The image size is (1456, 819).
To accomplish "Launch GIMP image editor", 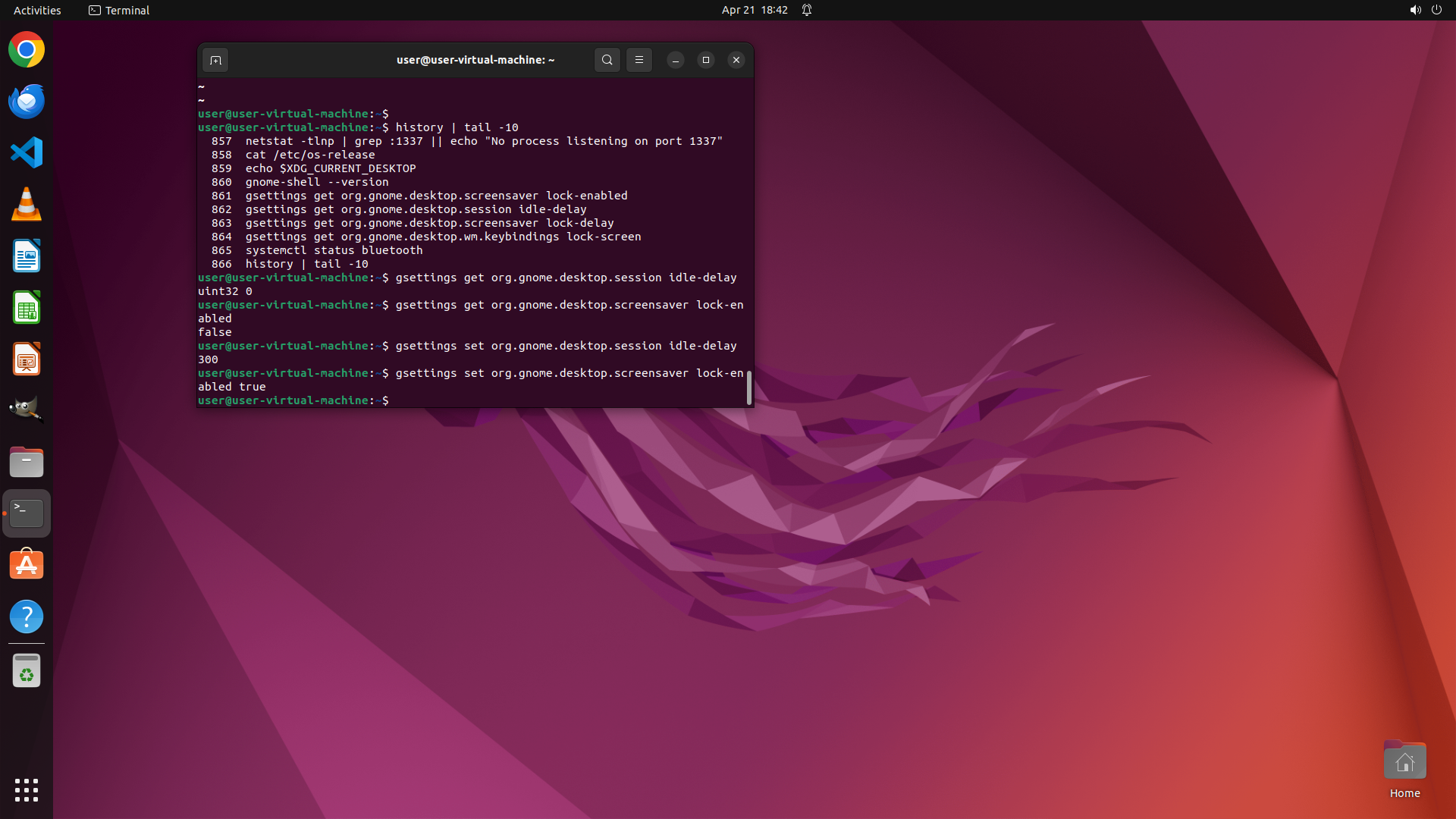I will click(x=27, y=410).
